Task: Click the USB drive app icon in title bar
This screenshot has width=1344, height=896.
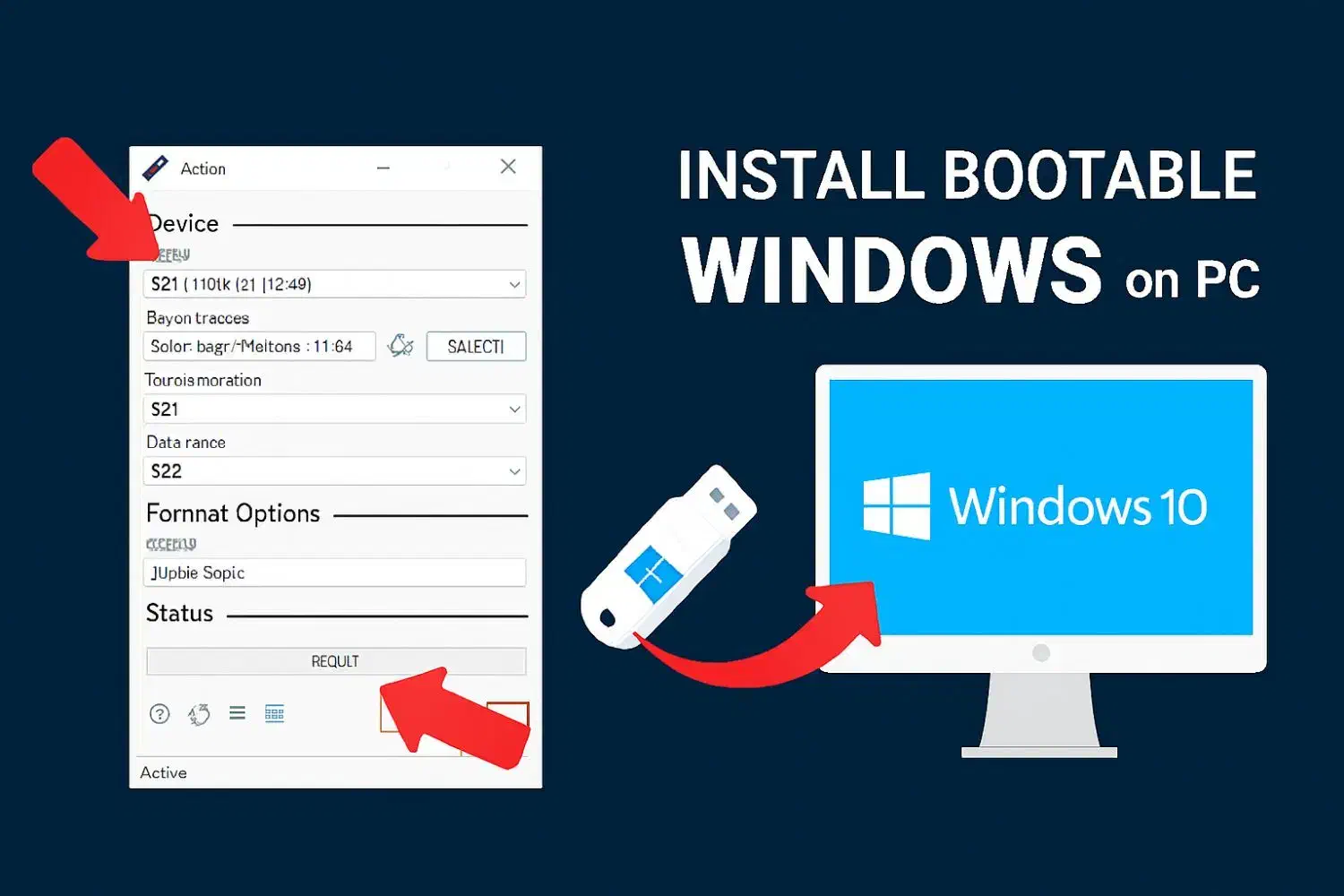Action: click(155, 168)
